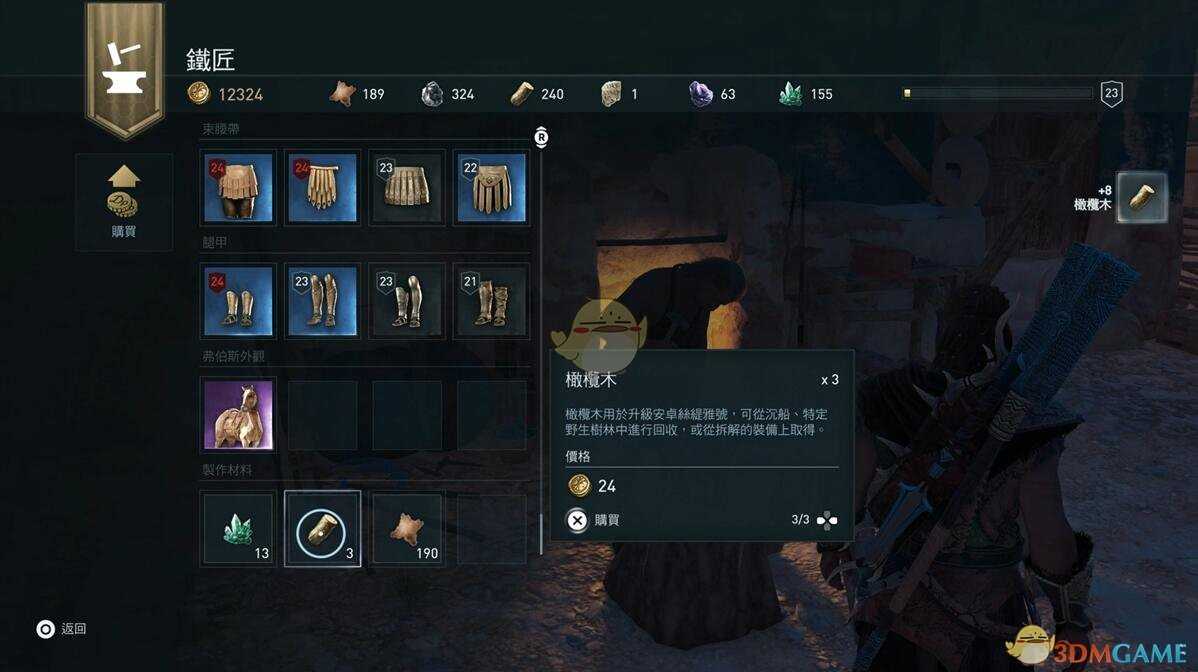Click the purple obsidian resource icon showing 63
The width and height of the screenshot is (1198, 672).
pyautogui.click(x=701, y=94)
